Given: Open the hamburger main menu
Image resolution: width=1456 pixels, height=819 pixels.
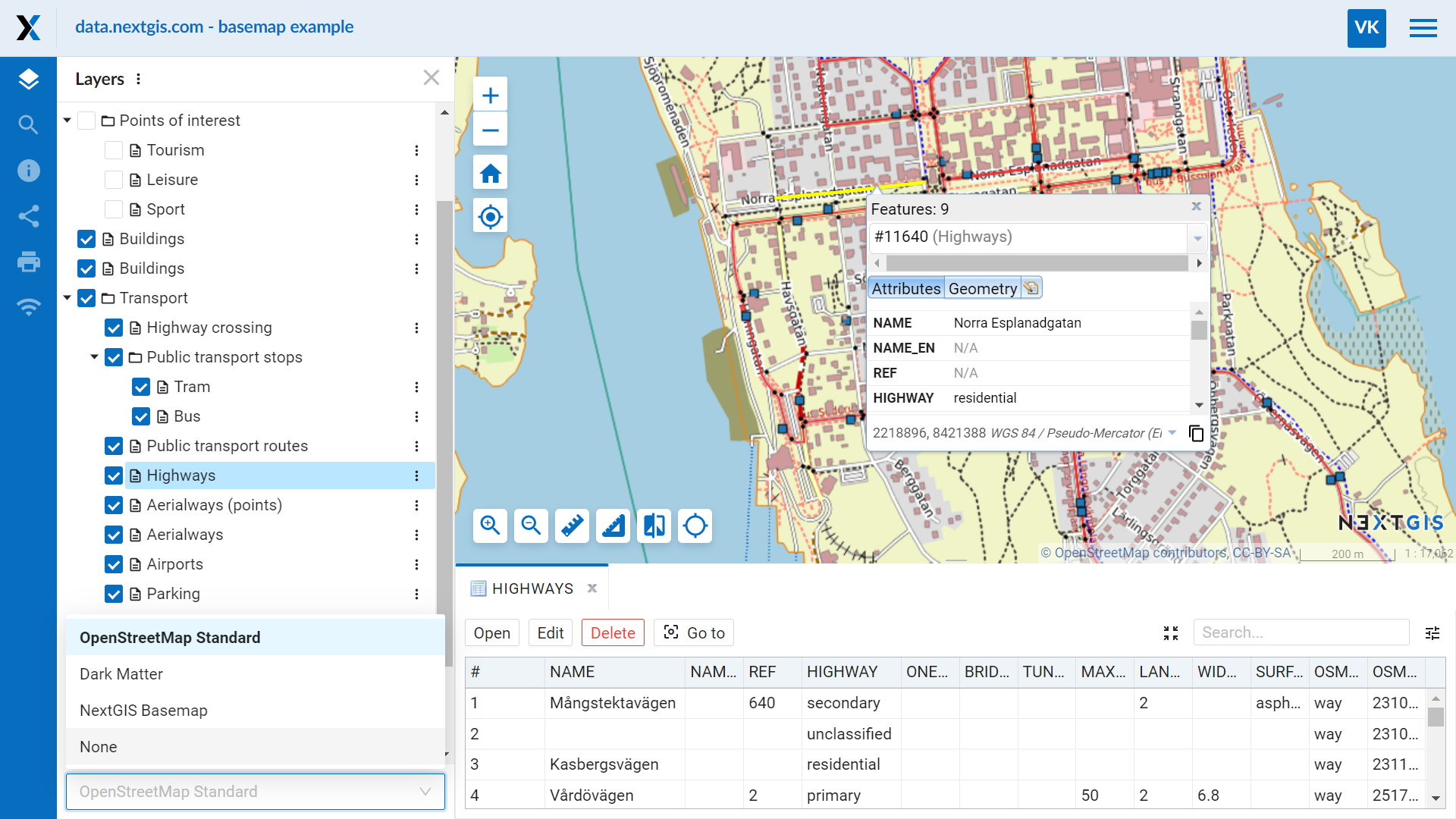Looking at the screenshot, I should coord(1423,28).
